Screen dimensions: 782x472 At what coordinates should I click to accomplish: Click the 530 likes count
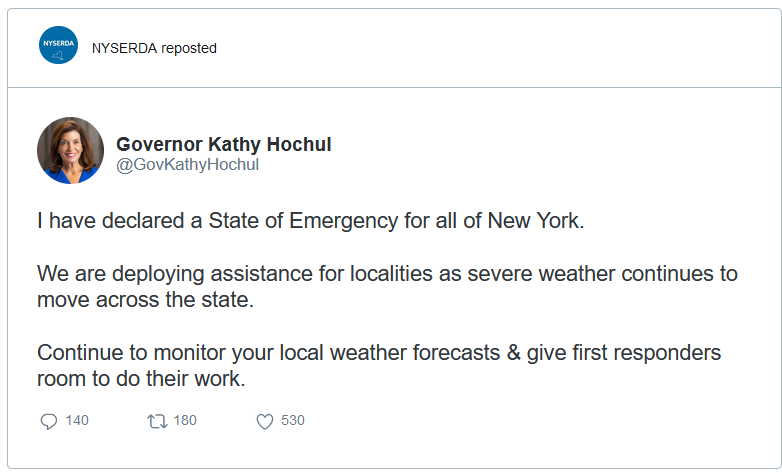[x=293, y=421]
